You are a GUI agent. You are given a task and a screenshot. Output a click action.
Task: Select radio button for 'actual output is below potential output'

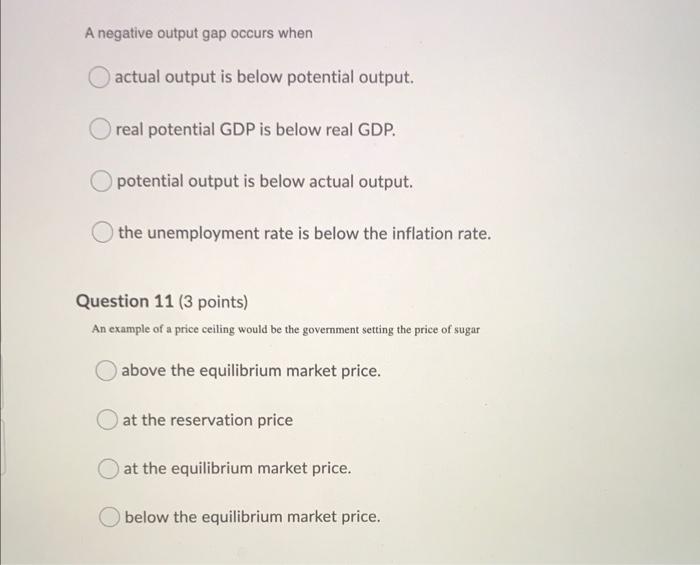pos(100,78)
